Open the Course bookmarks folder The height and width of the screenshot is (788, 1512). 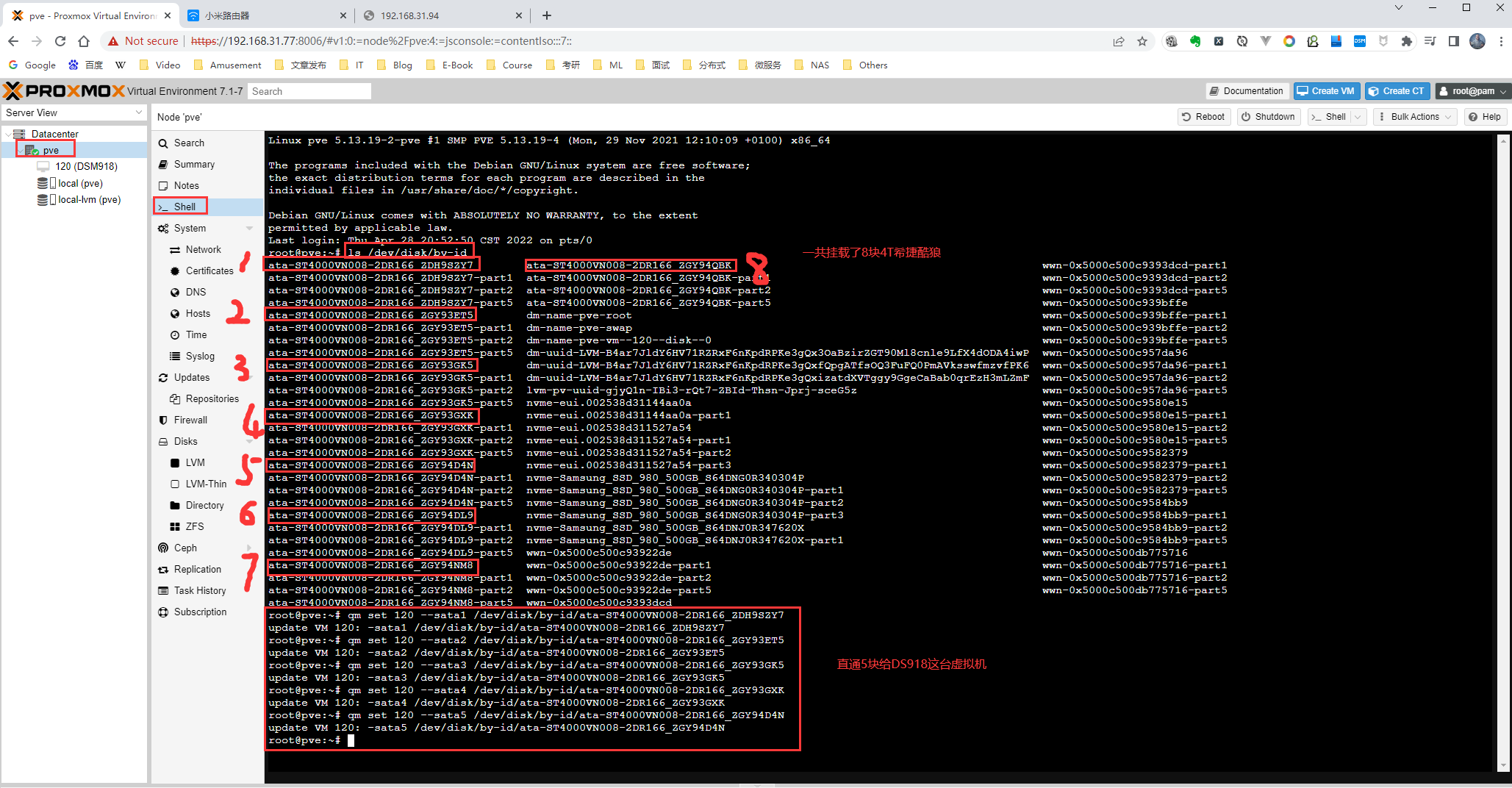pos(509,65)
